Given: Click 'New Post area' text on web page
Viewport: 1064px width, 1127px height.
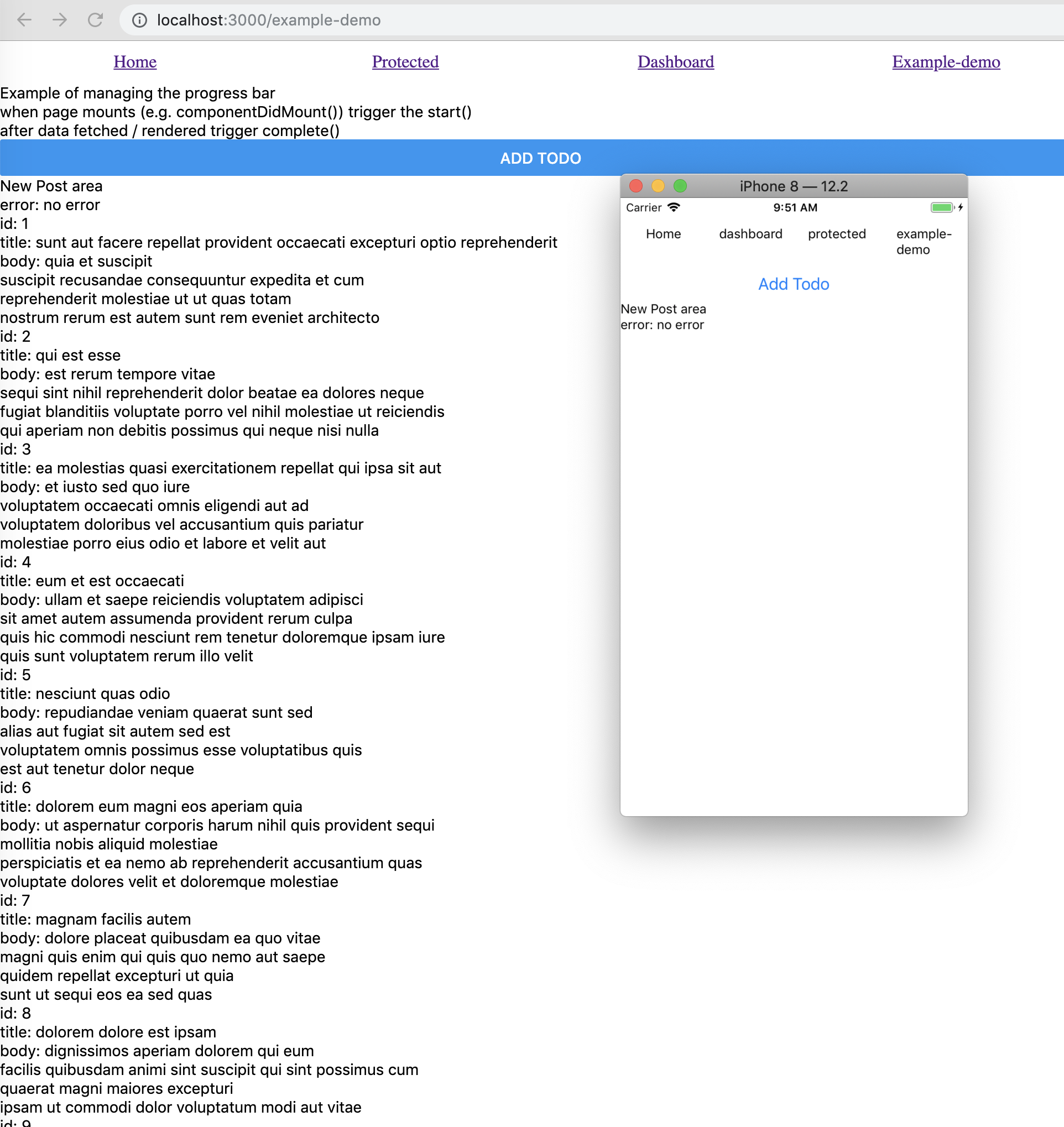Looking at the screenshot, I should 51,186.
